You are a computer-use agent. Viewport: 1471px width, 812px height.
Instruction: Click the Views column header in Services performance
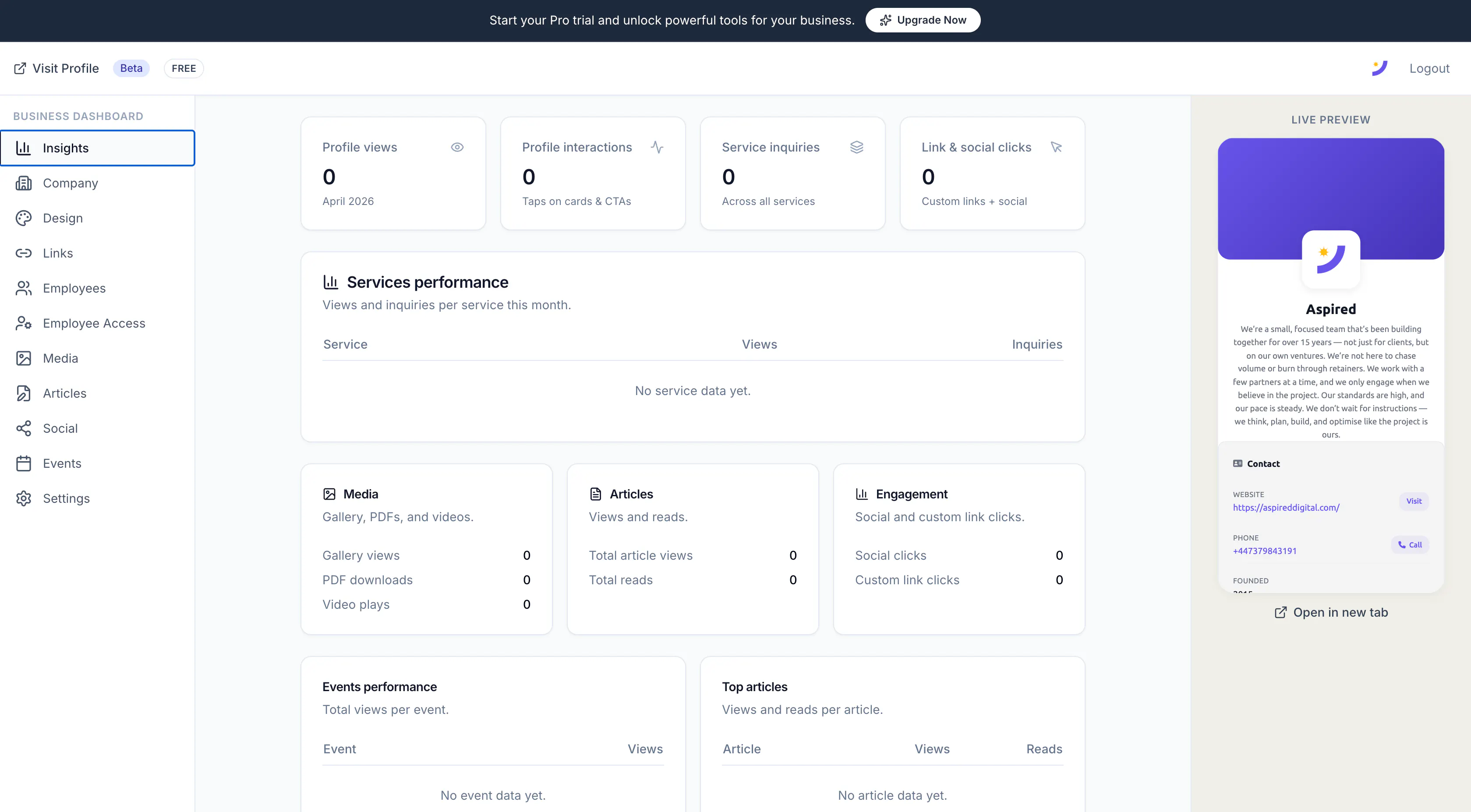click(x=760, y=344)
